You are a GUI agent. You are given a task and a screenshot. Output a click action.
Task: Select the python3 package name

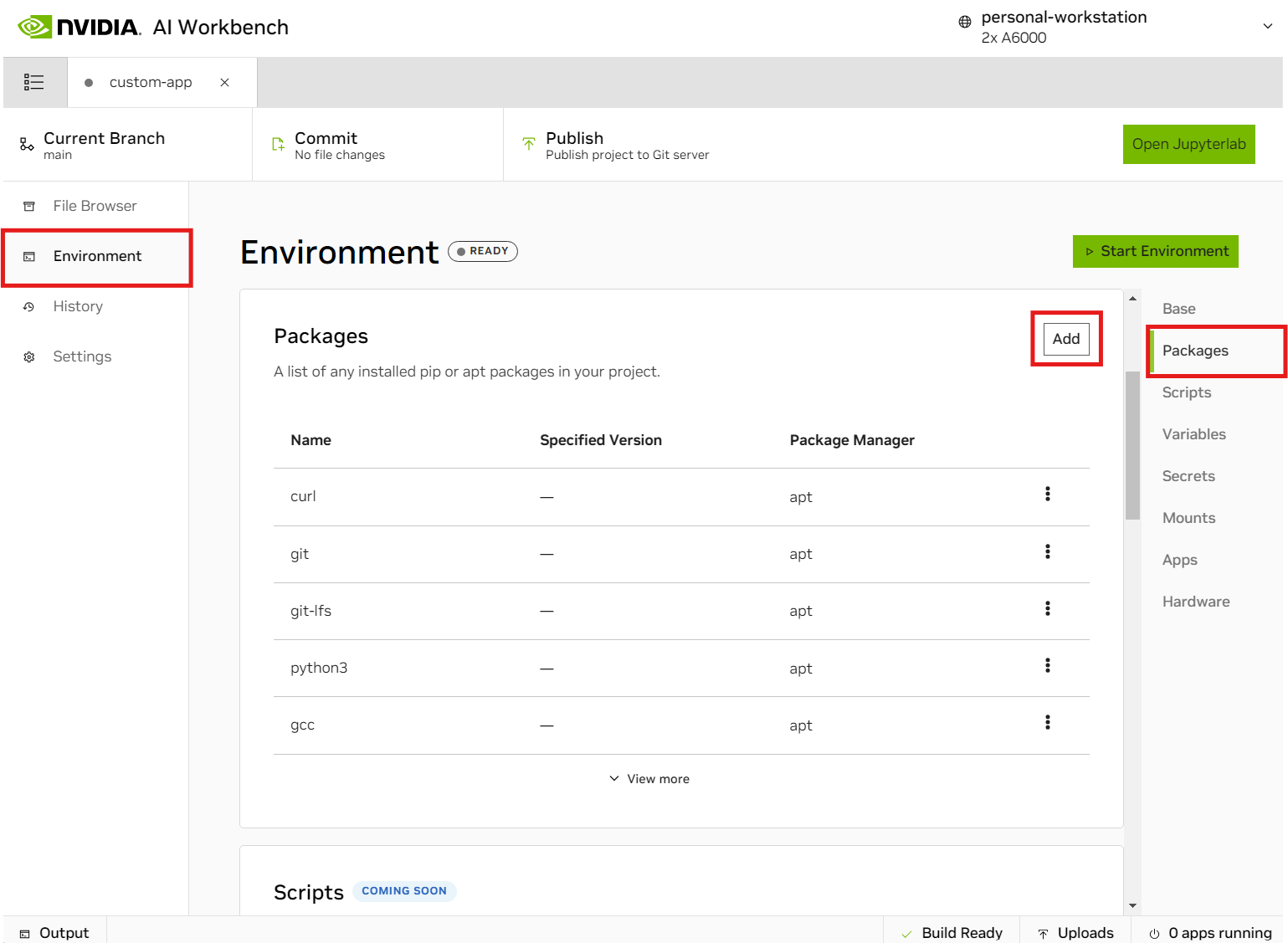click(319, 668)
